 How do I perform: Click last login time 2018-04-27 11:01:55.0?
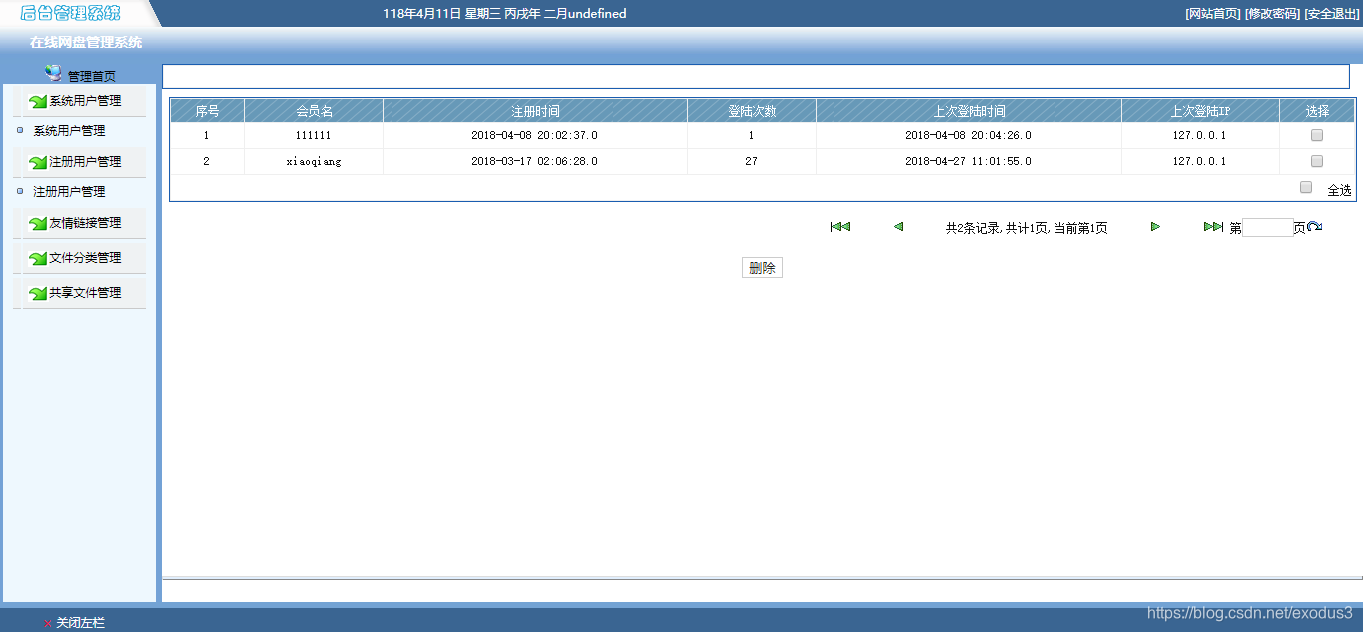coord(969,161)
